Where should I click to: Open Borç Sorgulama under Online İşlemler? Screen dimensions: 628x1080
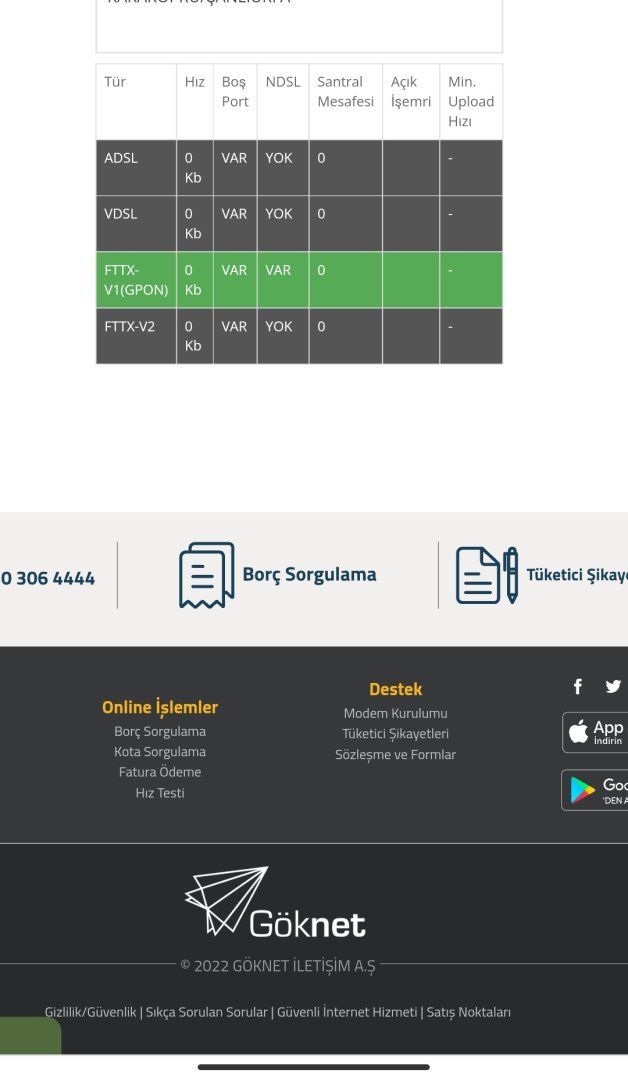click(x=160, y=731)
